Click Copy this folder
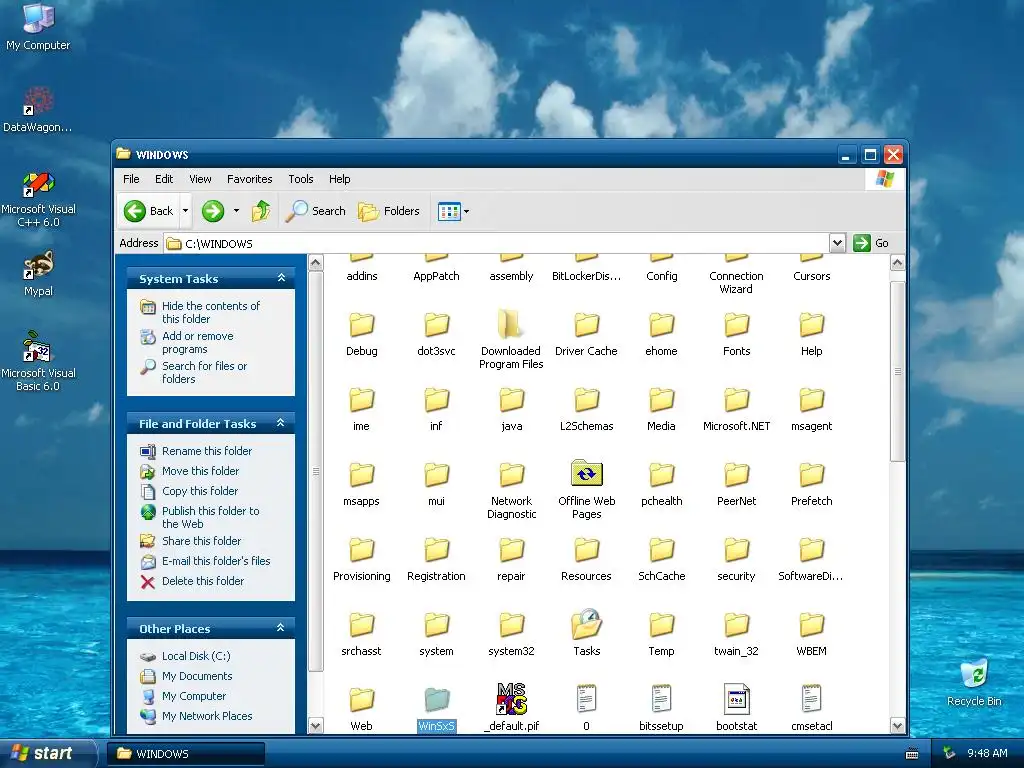Screen dimensions: 1024x768 coord(200,491)
